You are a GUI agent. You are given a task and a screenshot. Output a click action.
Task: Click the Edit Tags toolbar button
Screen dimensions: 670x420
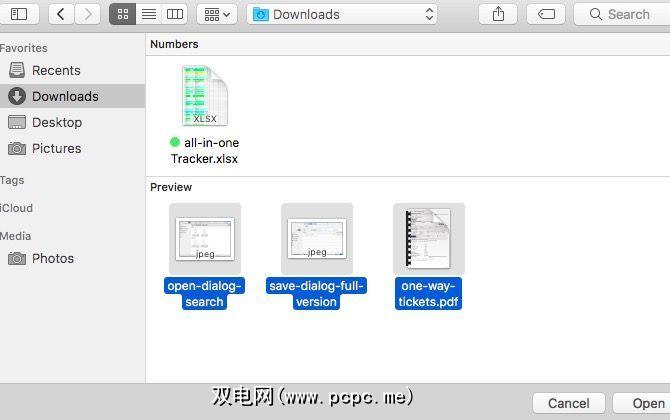click(546, 14)
